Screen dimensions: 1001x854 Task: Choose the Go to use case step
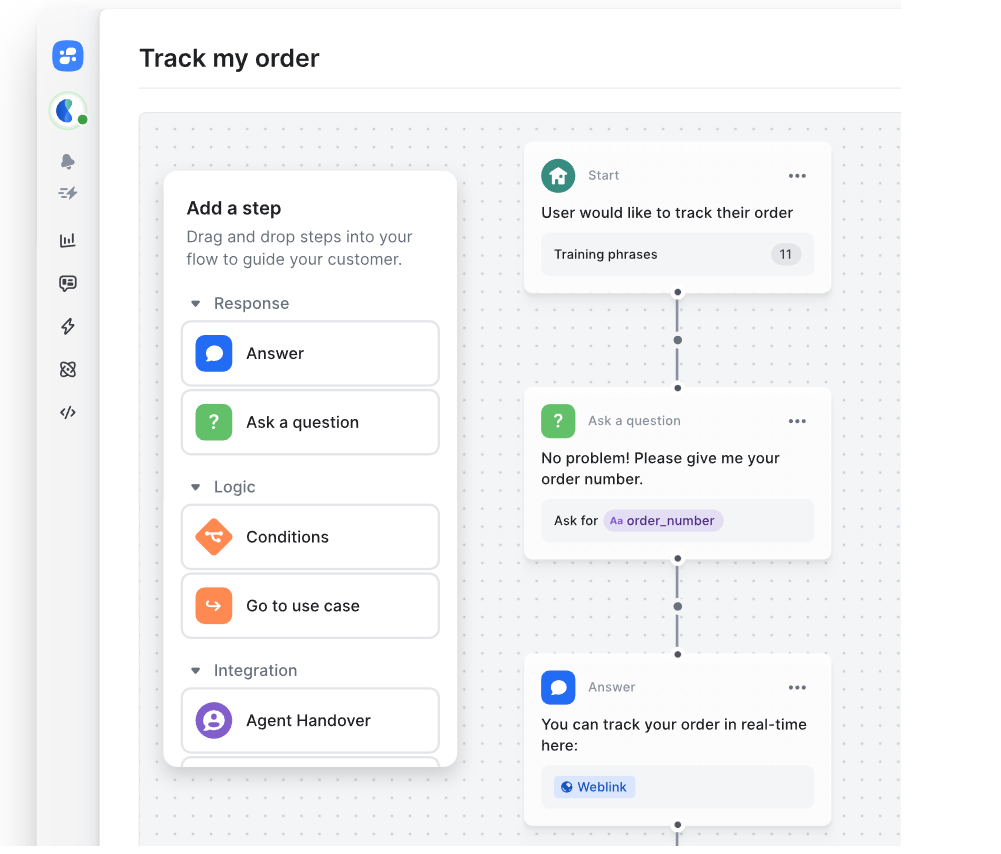point(310,606)
